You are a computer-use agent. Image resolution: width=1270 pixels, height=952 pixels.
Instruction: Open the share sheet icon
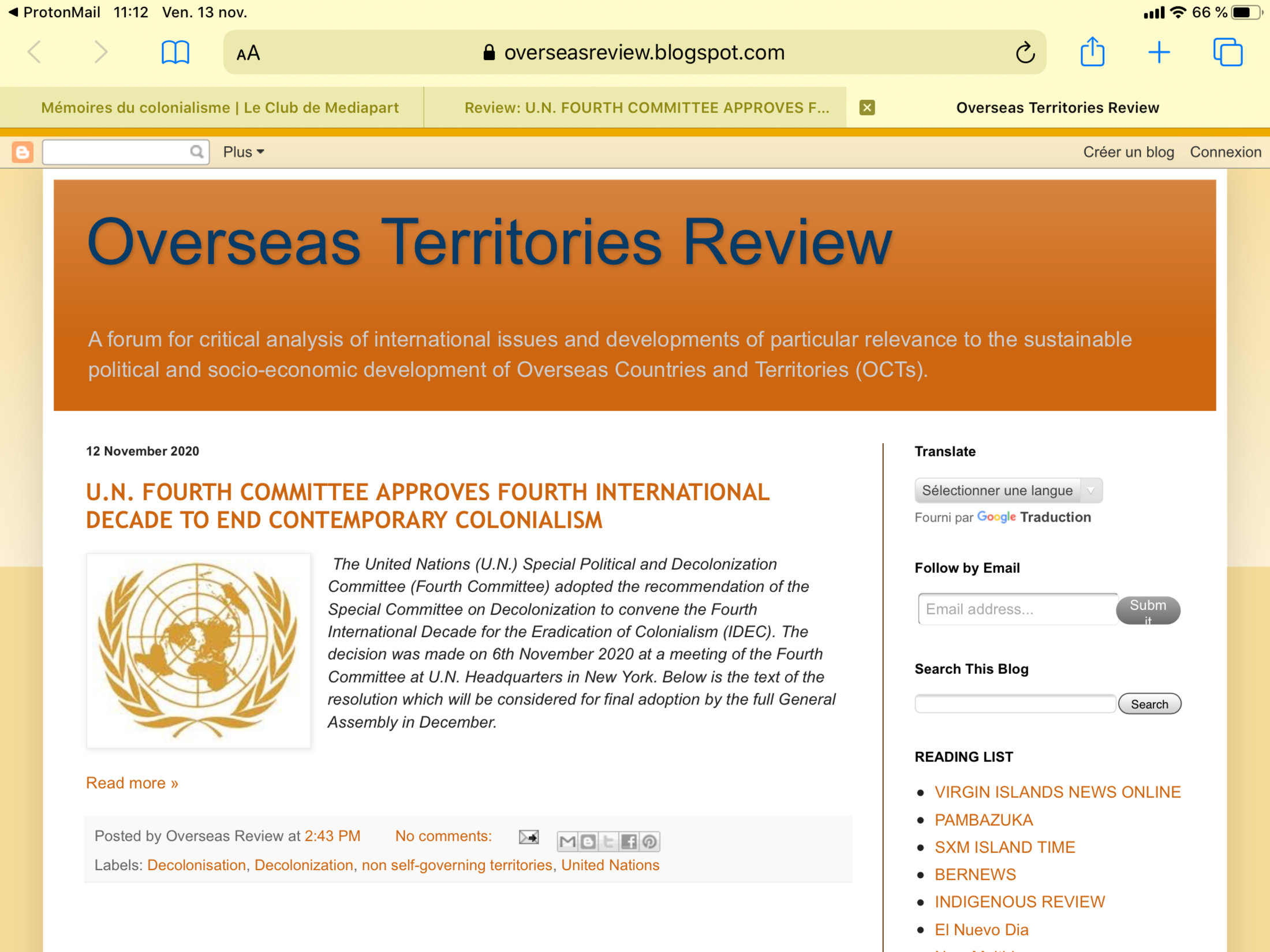1092,52
